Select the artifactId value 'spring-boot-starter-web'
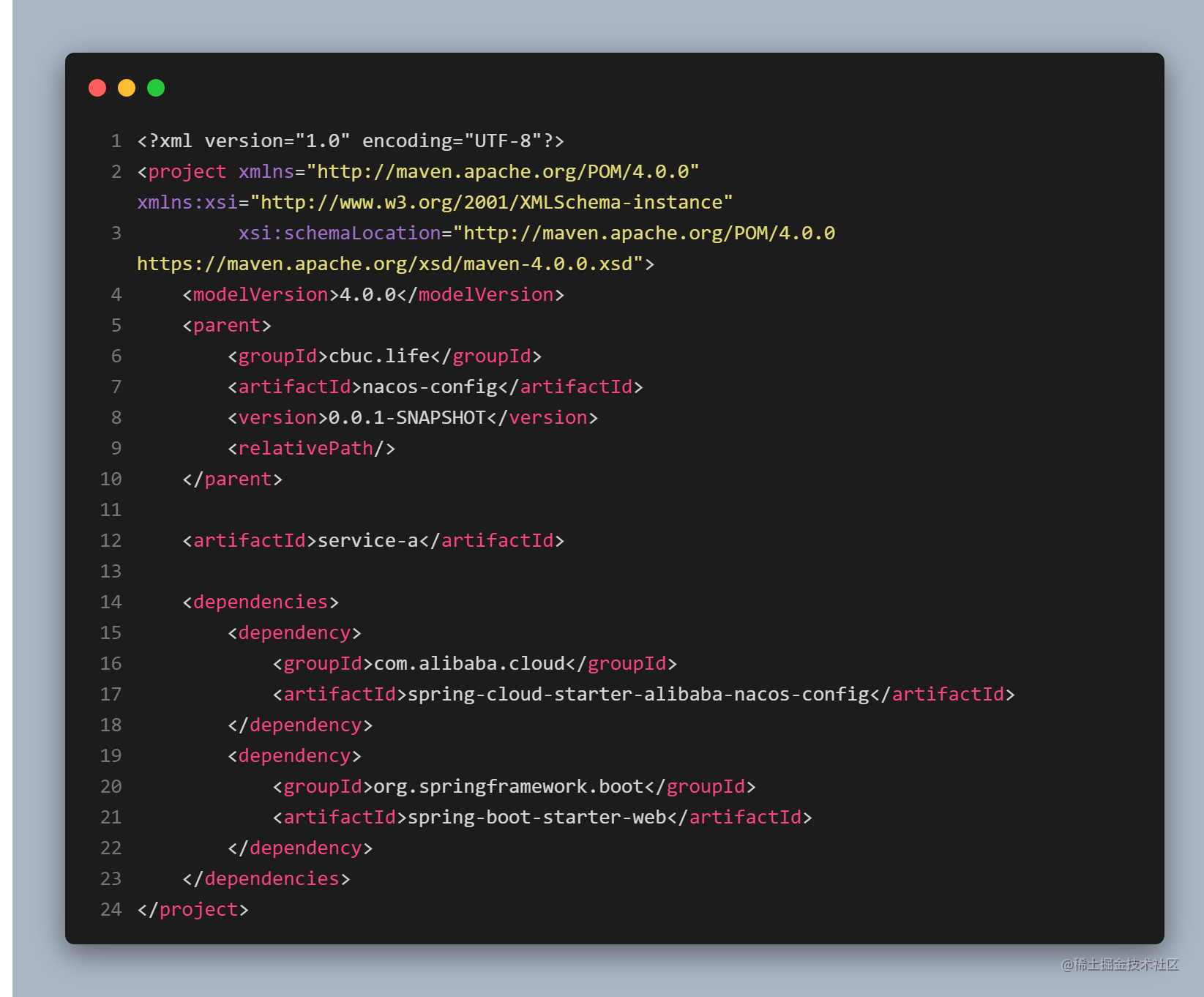Screen dimensions: 1204x997 (536, 818)
